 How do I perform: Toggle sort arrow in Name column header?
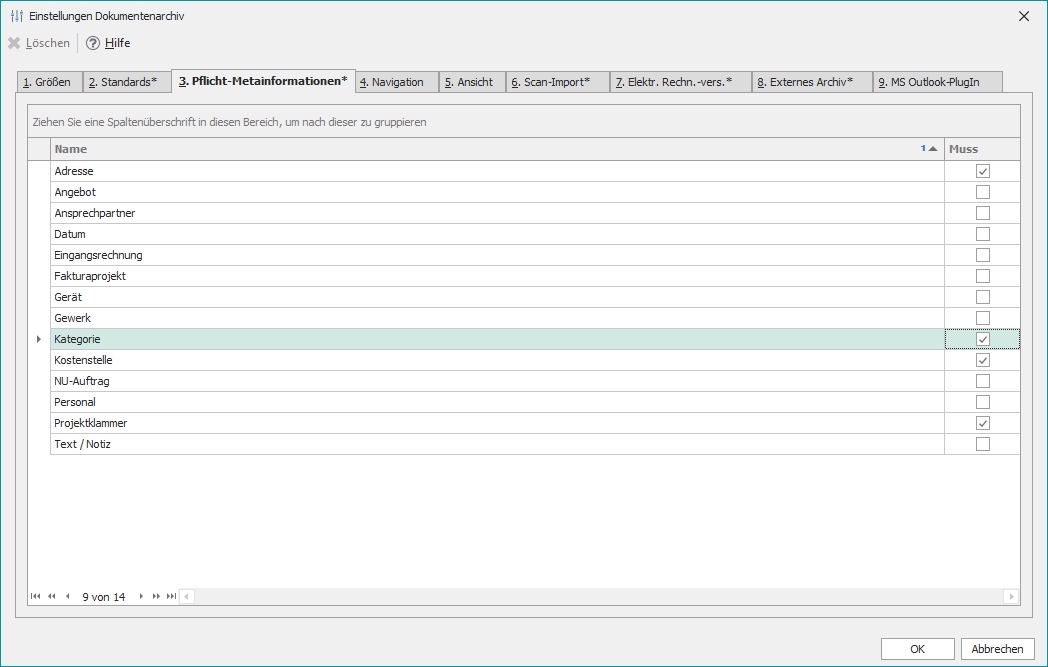click(931, 149)
